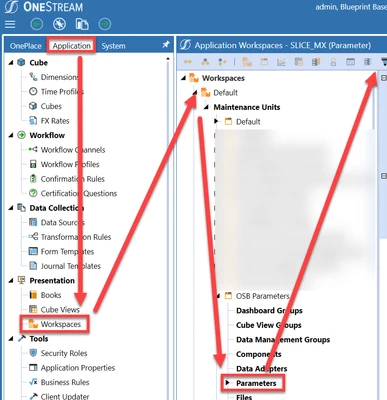The image size is (387, 400).
Task: Switch to the System tab
Action: pyautogui.click(x=113, y=46)
